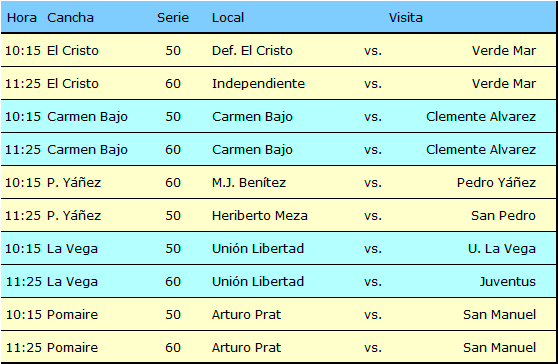This screenshot has width=558, height=364.
Task: Select the Independiente team cell
Action: point(258,84)
